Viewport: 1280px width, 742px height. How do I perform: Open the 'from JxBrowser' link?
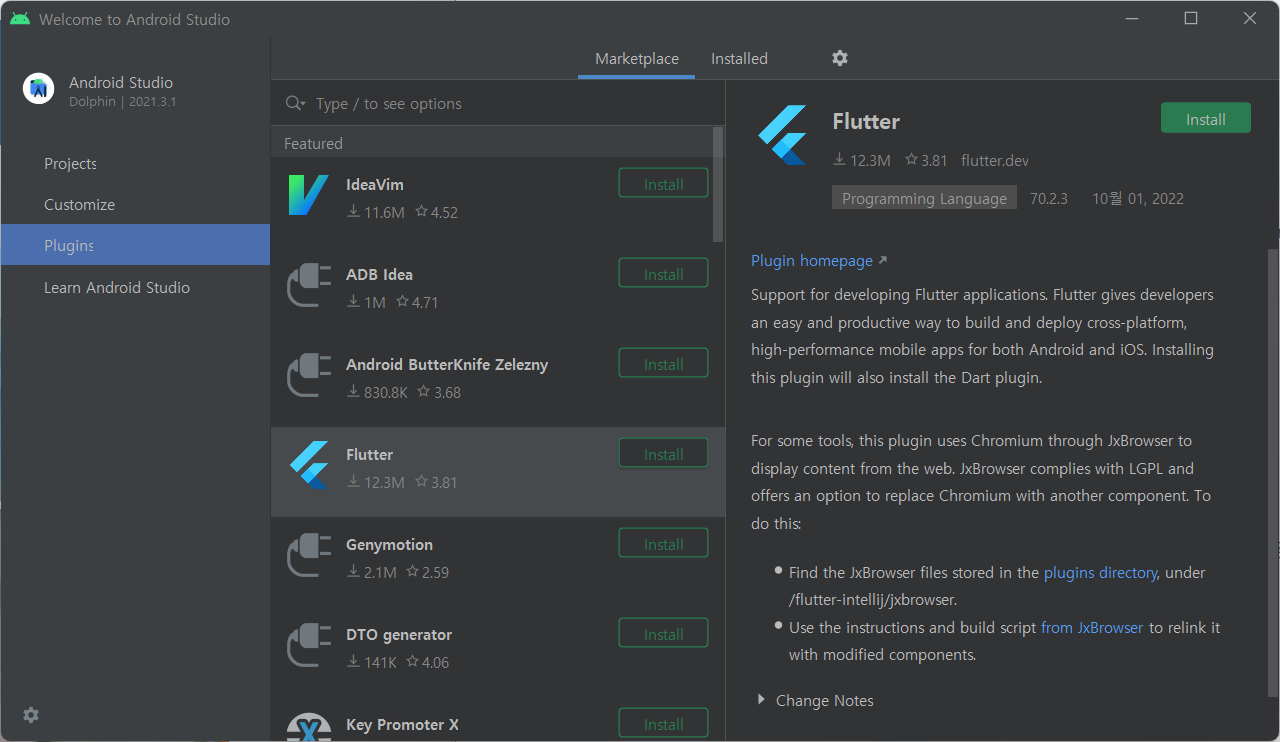point(1092,627)
